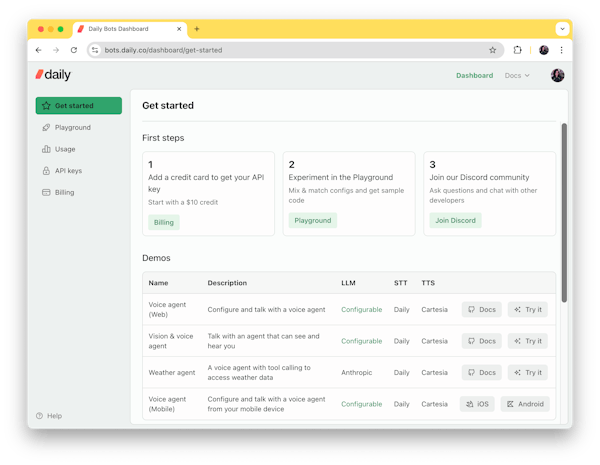Close the Daily Bots Dashboard tab

coord(179,29)
